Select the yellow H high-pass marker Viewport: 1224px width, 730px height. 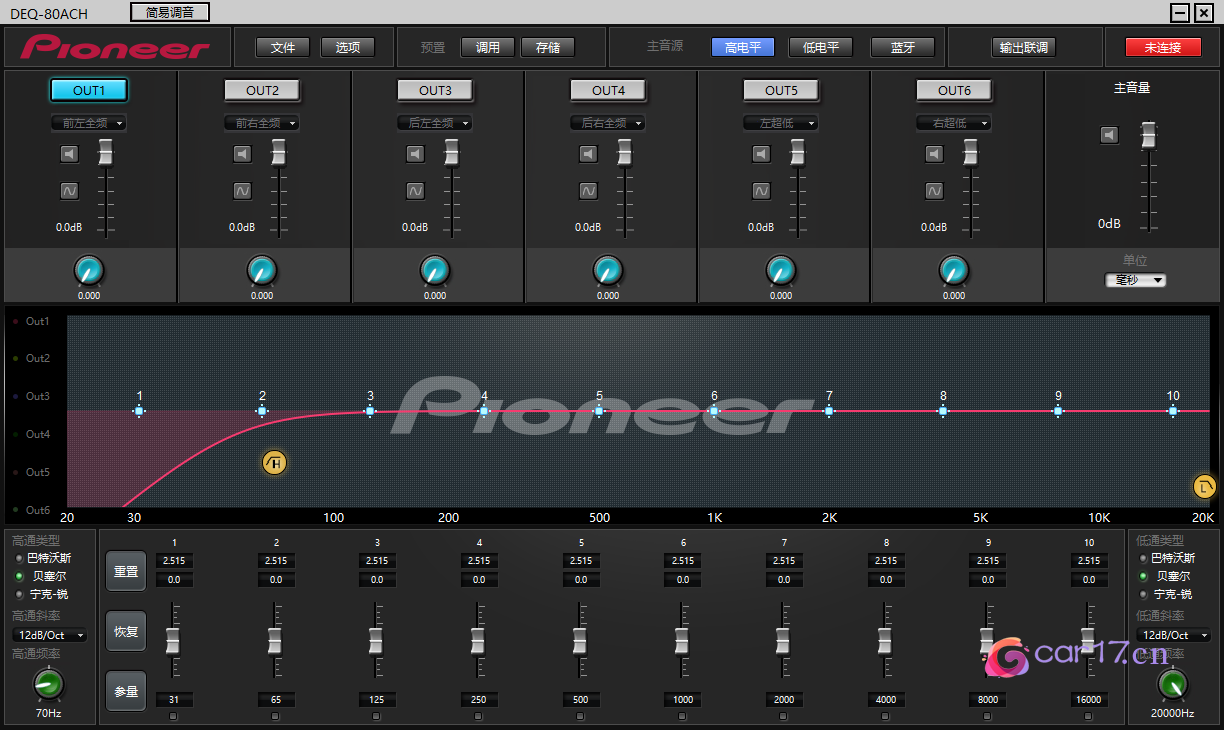point(274,462)
